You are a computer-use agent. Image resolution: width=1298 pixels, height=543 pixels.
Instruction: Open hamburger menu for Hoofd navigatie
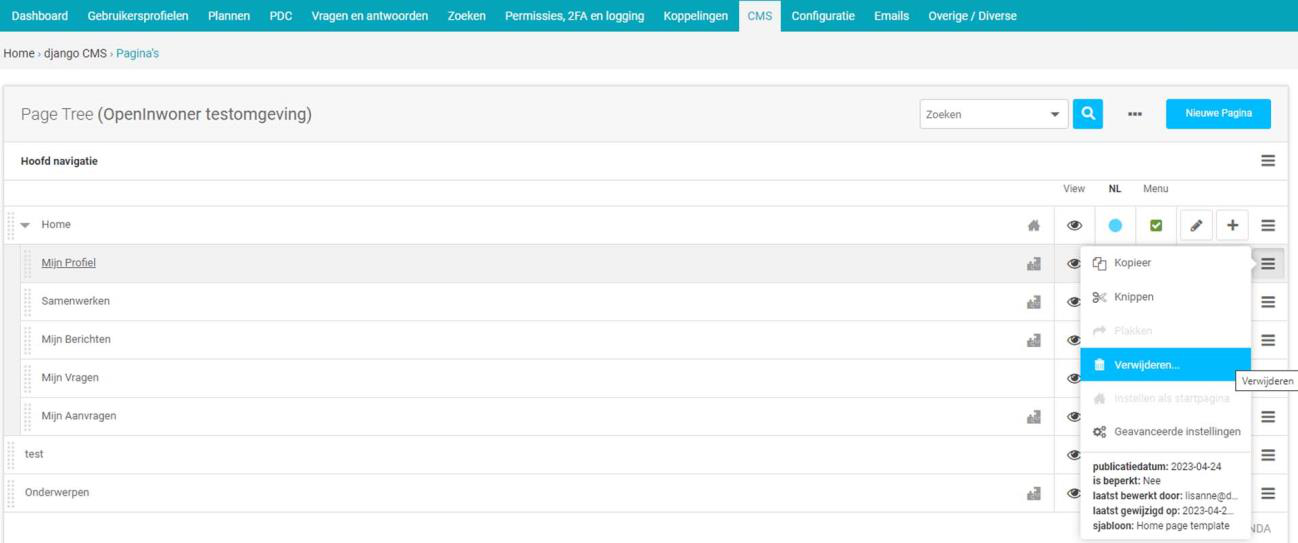pos(1268,161)
